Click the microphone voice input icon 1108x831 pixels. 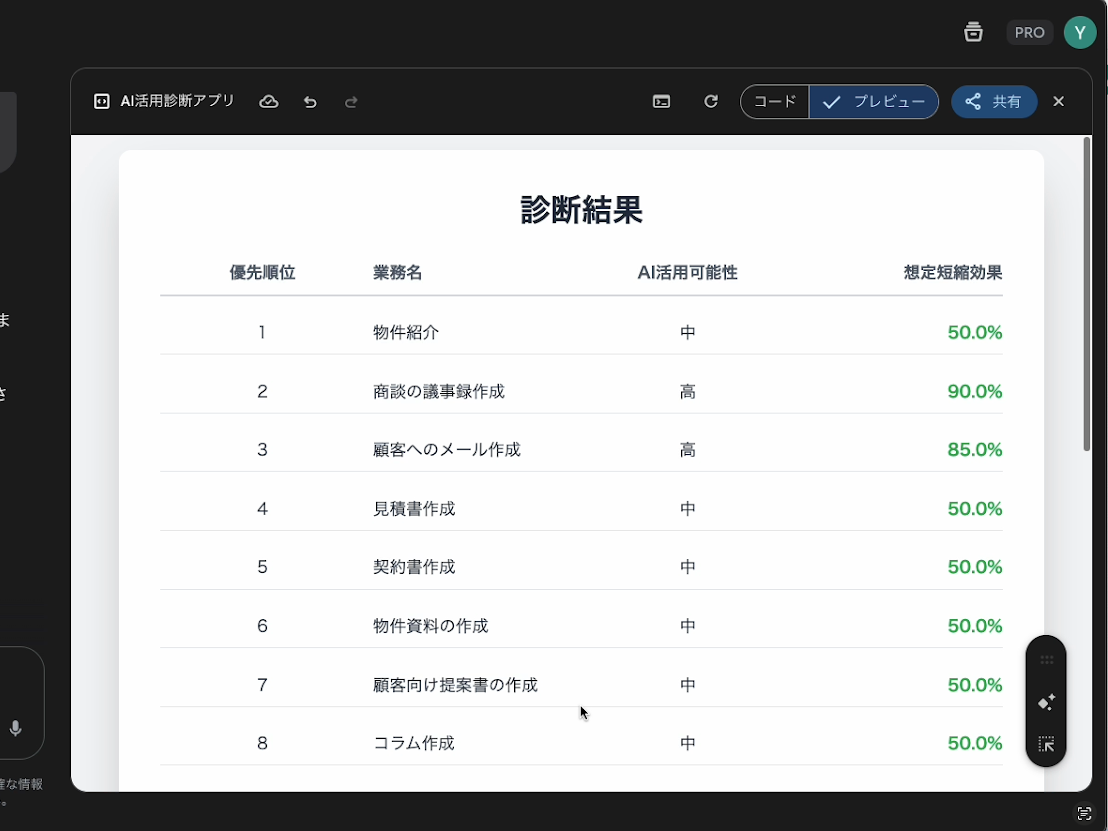click(x=16, y=729)
